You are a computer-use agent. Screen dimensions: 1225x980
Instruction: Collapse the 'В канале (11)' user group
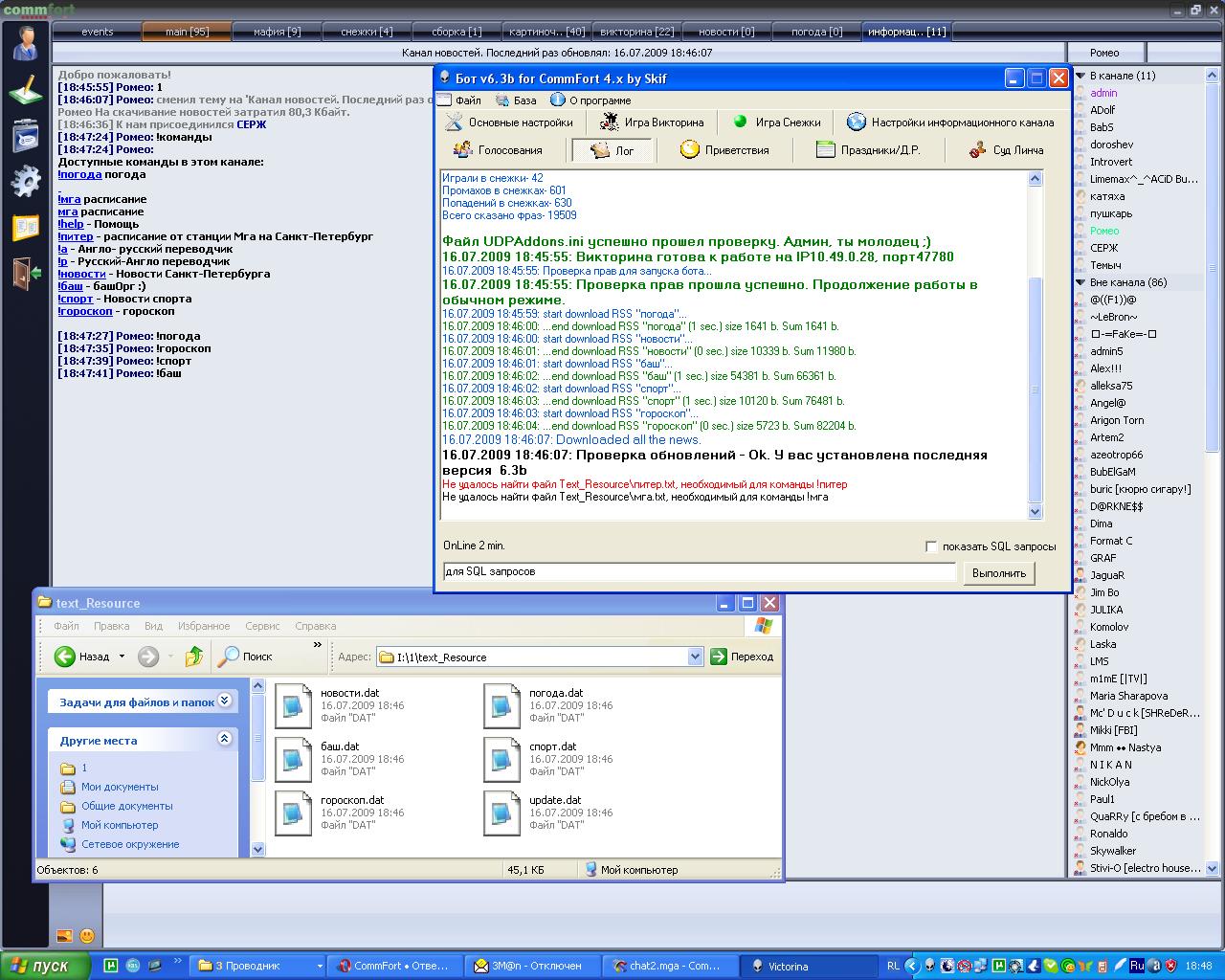(1080, 76)
